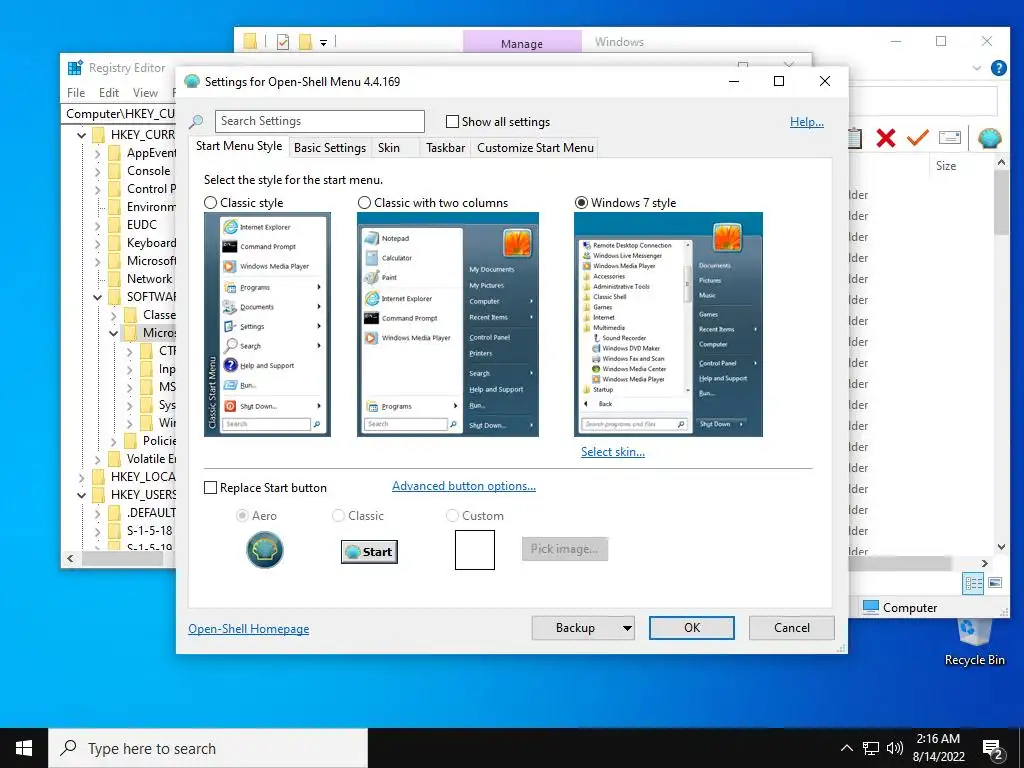Viewport: 1024px width, 768px height.
Task: Select the Console key in Registry Editor
Action: click(148, 170)
